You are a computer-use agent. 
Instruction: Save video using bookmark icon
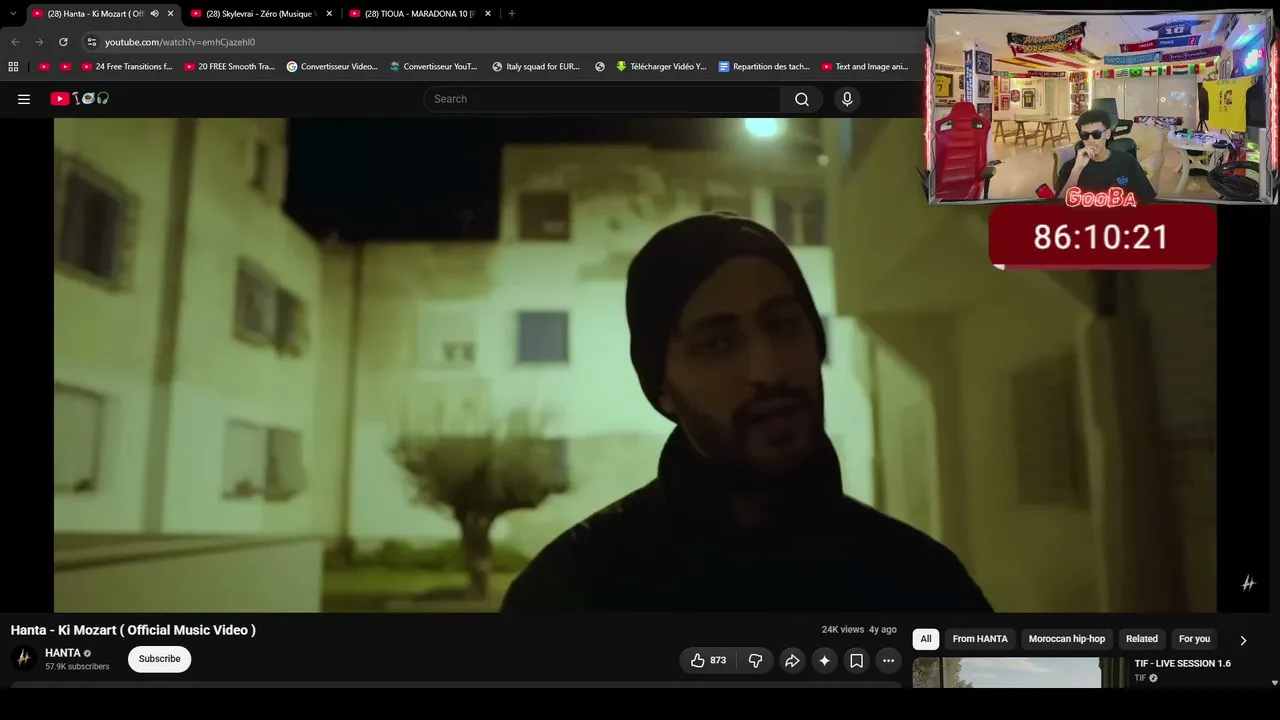pyautogui.click(x=856, y=660)
